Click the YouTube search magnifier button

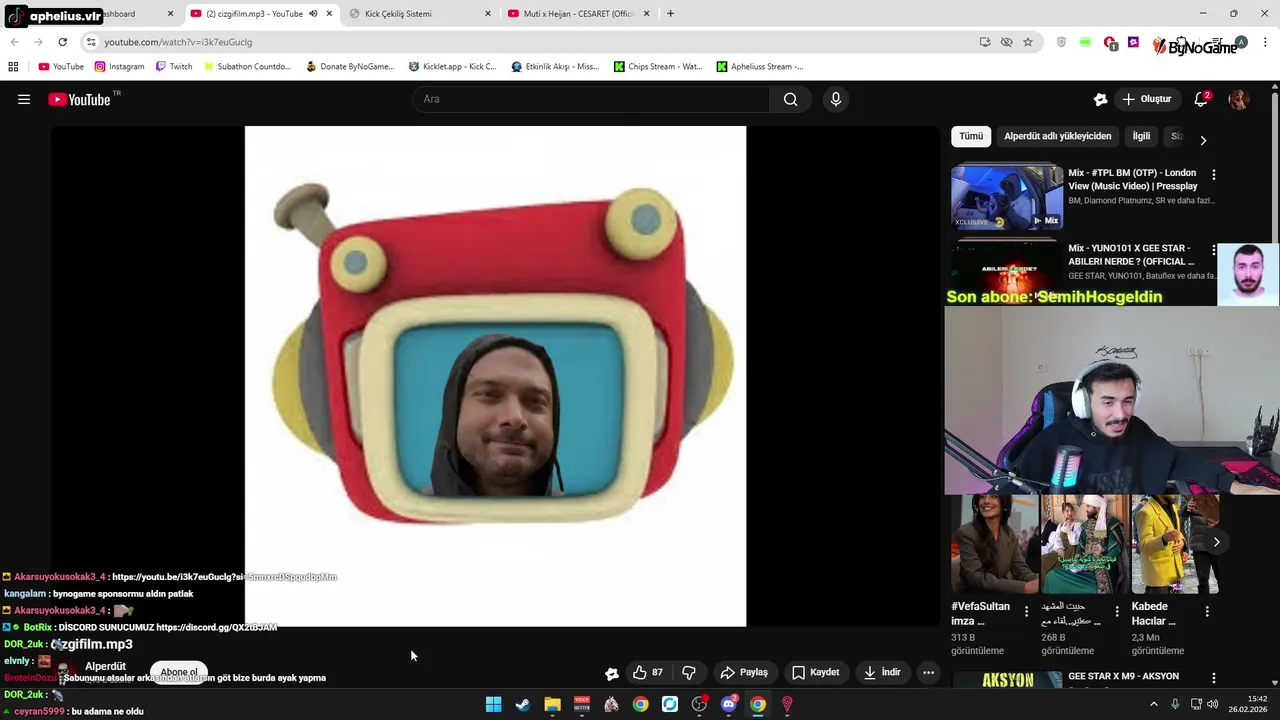[790, 99]
